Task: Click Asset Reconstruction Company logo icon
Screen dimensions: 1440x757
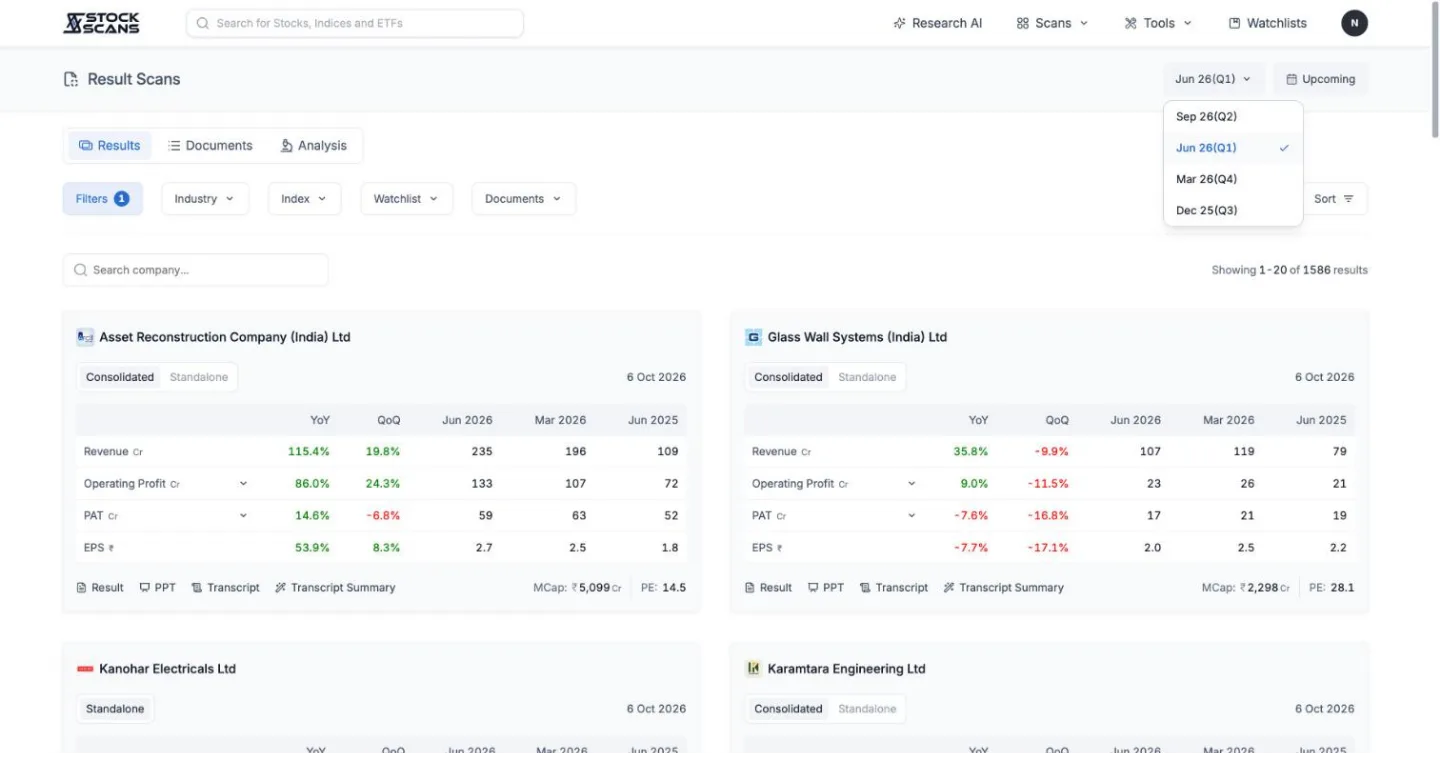Action: click(85, 337)
